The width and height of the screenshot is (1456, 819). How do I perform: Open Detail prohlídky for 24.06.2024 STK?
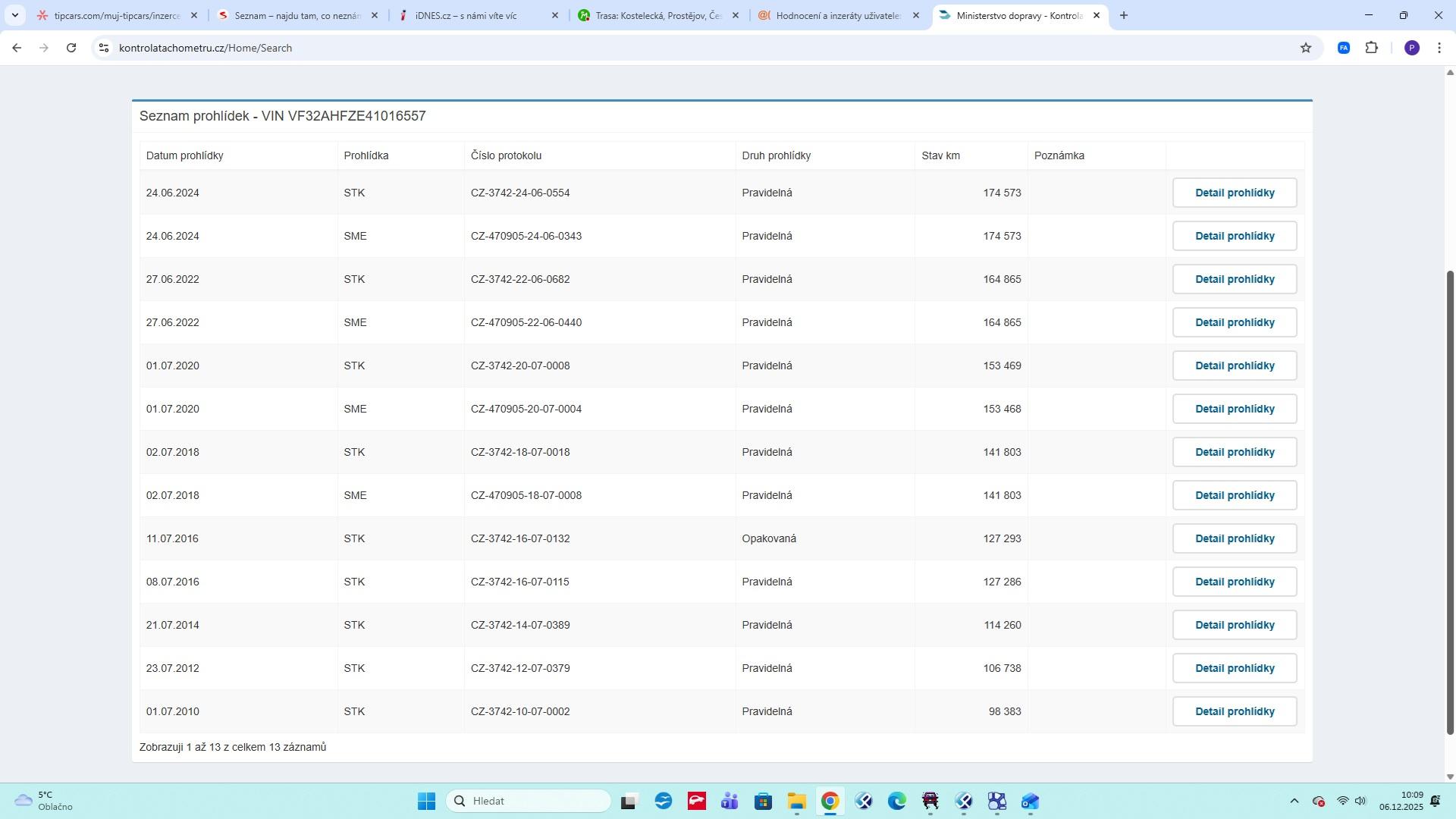click(1234, 193)
